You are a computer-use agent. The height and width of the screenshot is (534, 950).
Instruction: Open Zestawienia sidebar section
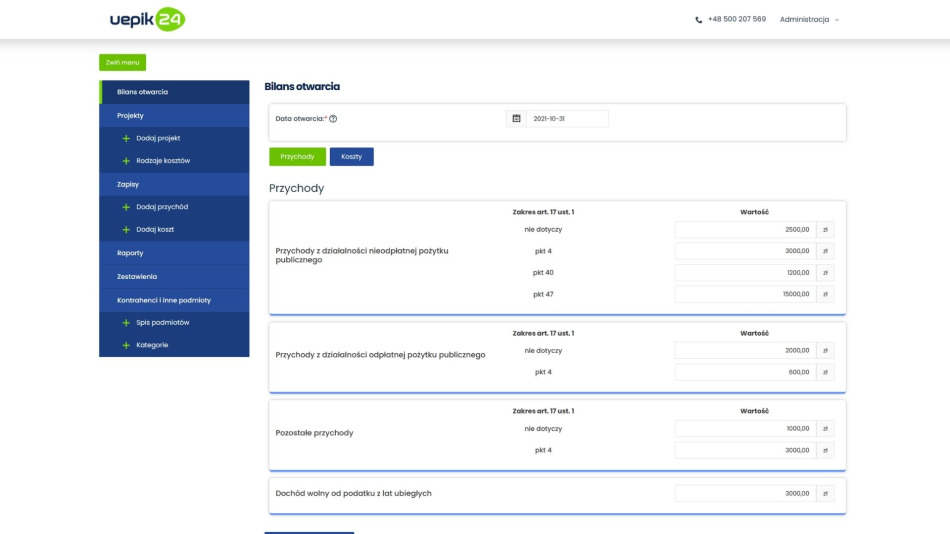pos(174,276)
